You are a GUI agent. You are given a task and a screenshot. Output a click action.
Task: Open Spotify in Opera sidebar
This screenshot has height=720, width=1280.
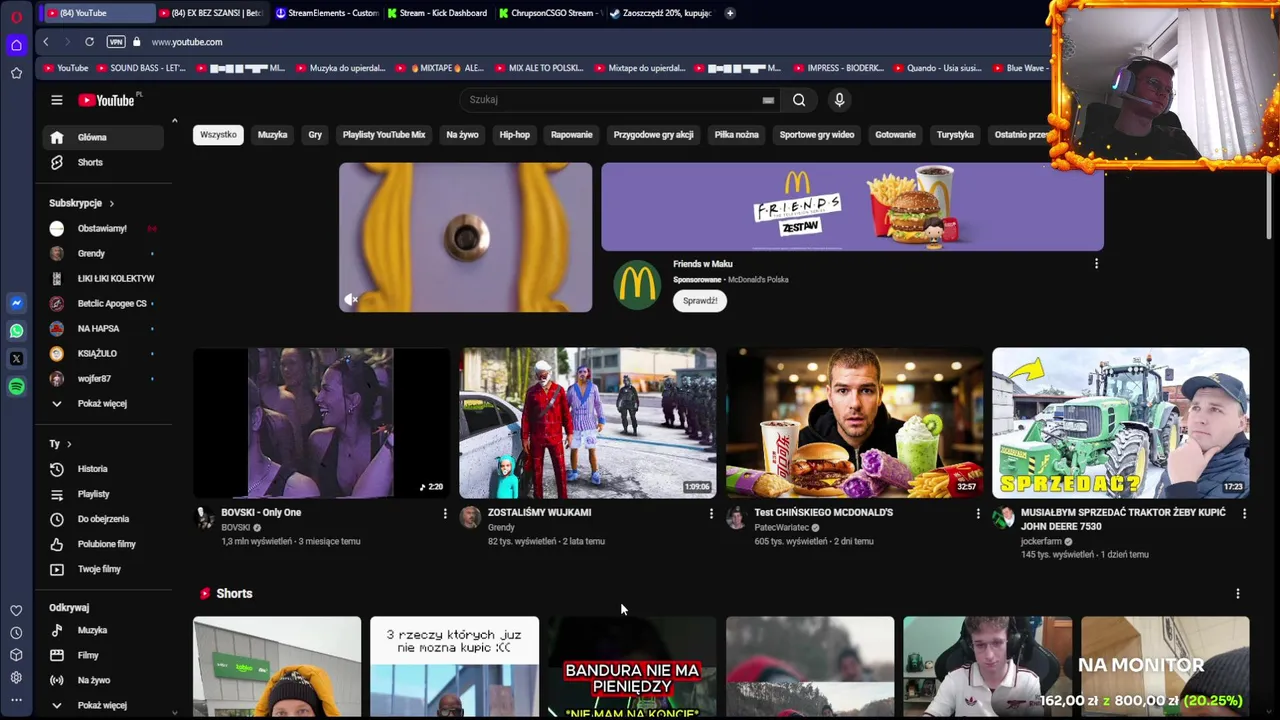click(16, 387)
